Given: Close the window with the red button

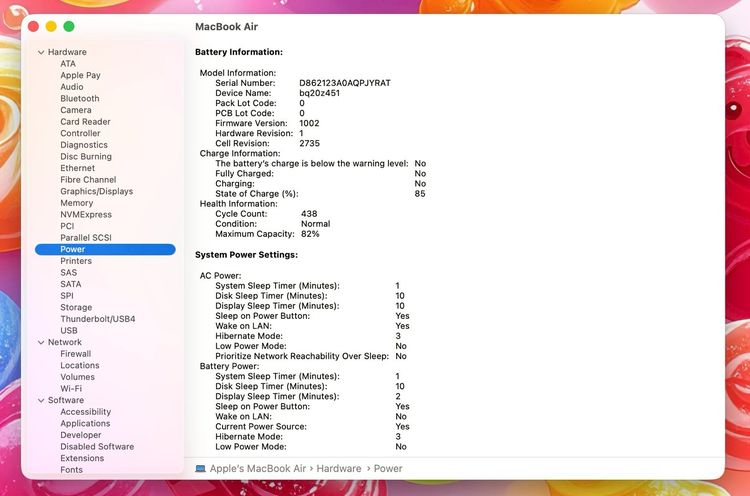Looking at the screenshot, I should [x=33, y=26].
